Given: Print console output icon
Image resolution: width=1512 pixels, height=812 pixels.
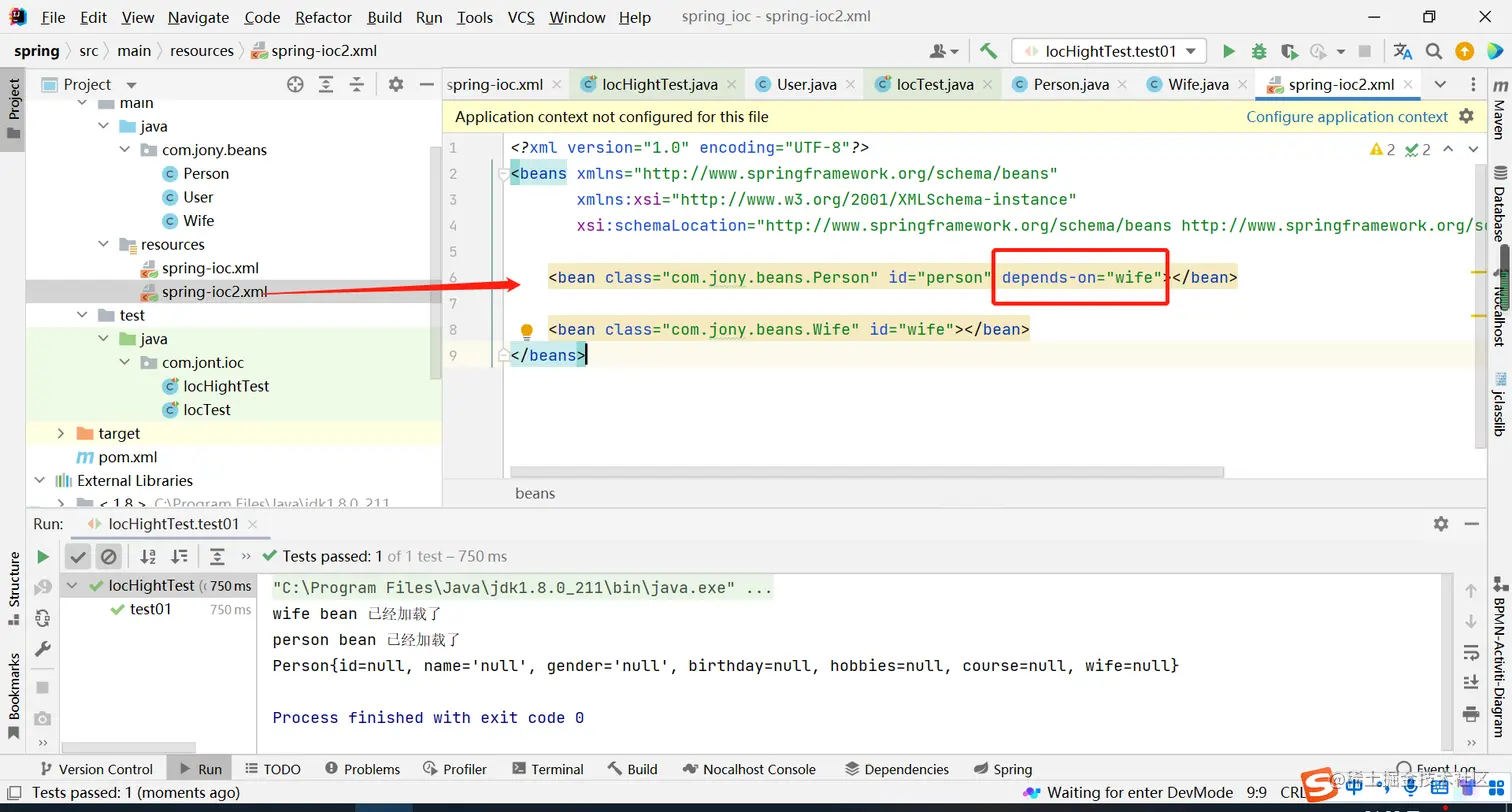Looking at the screenshot, I should [1471, 713].
